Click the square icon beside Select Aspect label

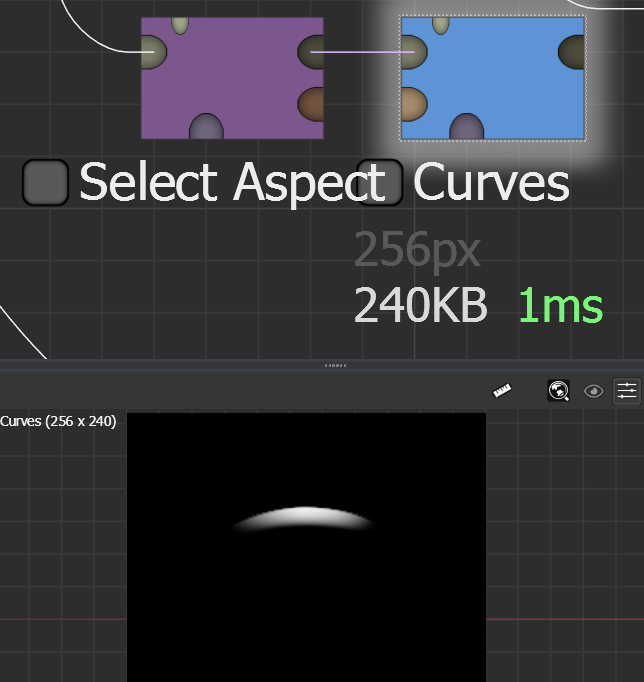pyautogui.click(x=45, y=182)
